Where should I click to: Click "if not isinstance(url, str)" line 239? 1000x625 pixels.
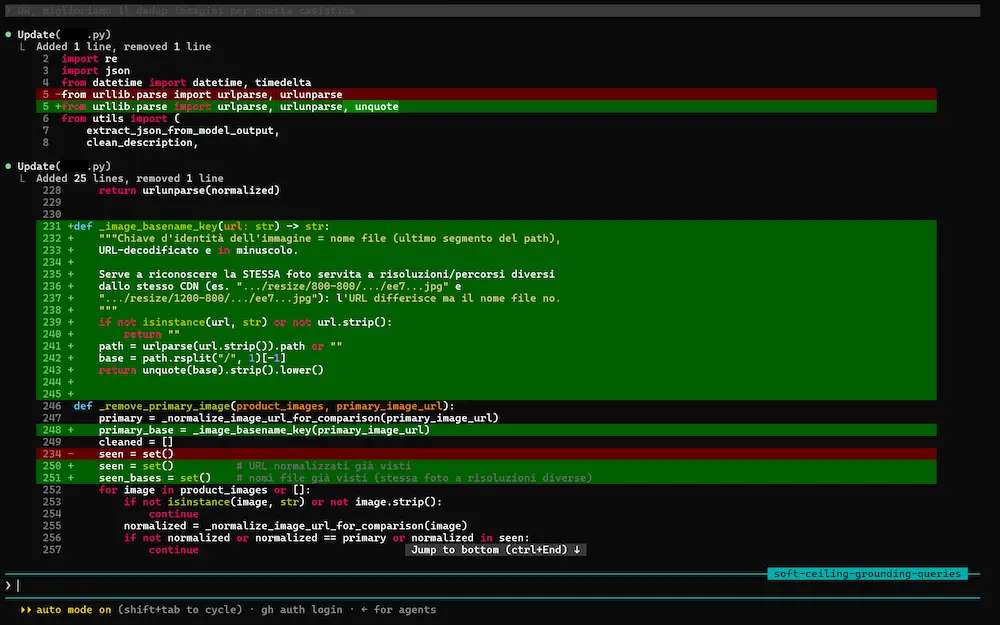[x=487, y=322]
